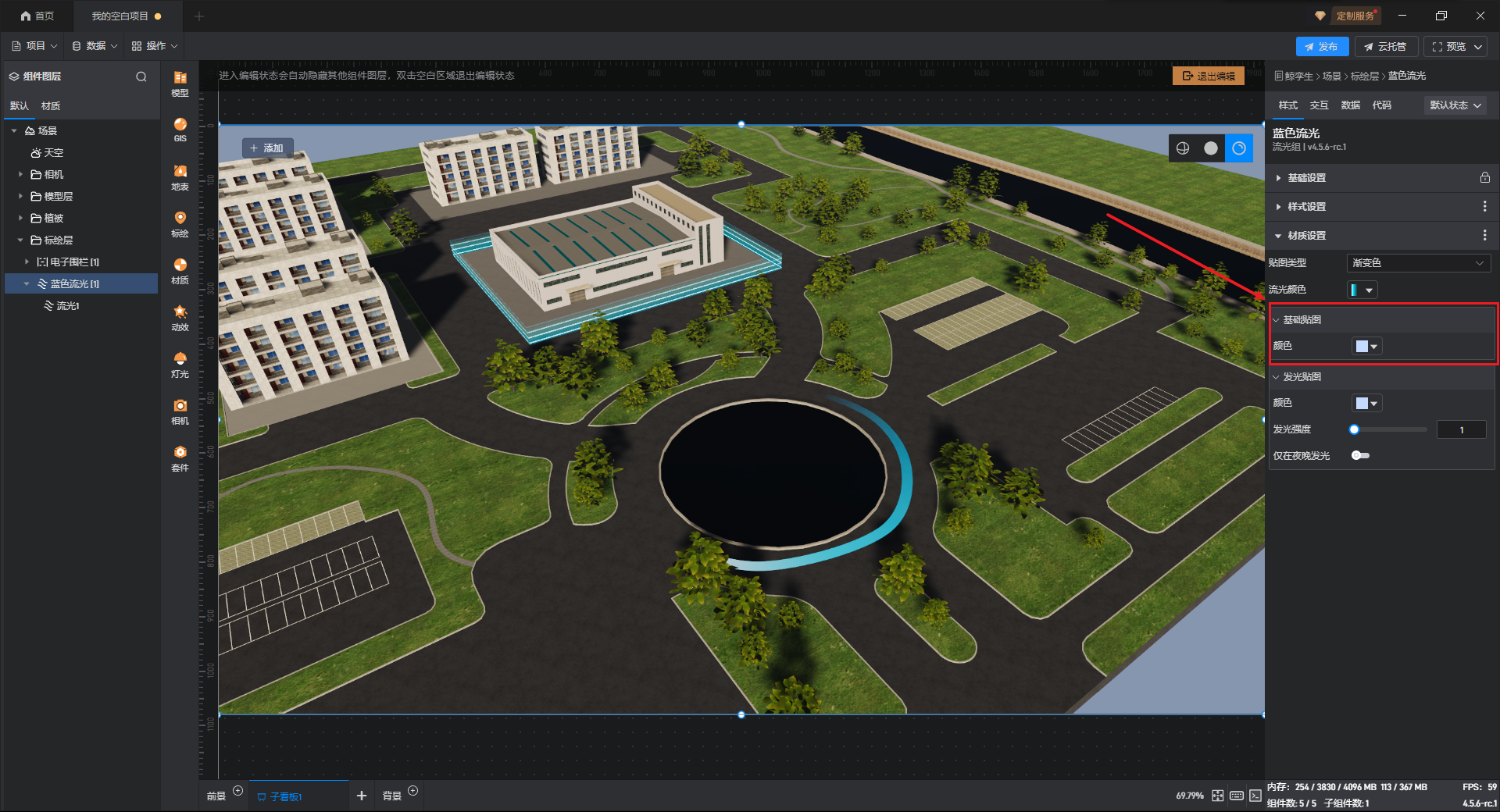Open the GIS component icon
This screenshot has height=812, width=1500.
click(x=180, y=129)
